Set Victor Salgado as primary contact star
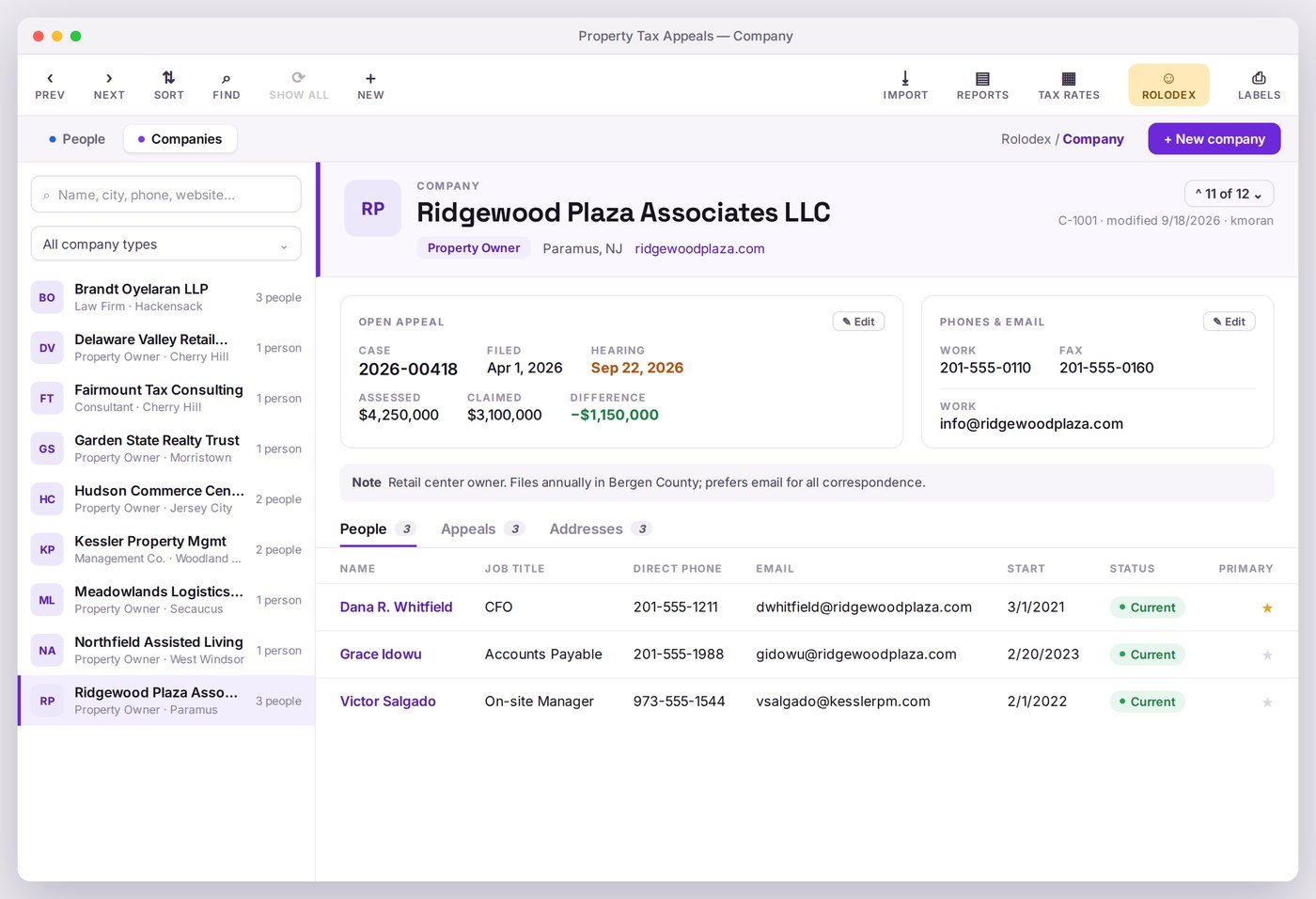1316x899 pixels. pyautogui.click(x=1267, y=702)
